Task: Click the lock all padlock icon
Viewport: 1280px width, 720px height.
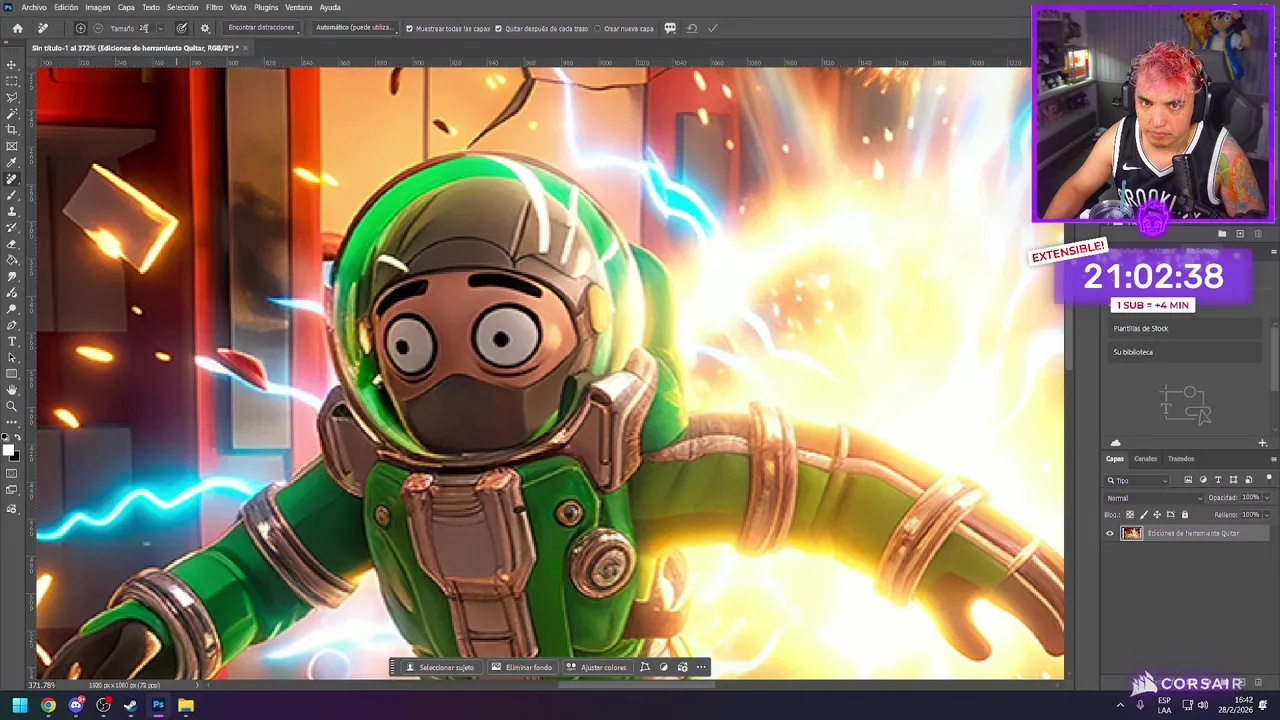Action: (1185, 515)
